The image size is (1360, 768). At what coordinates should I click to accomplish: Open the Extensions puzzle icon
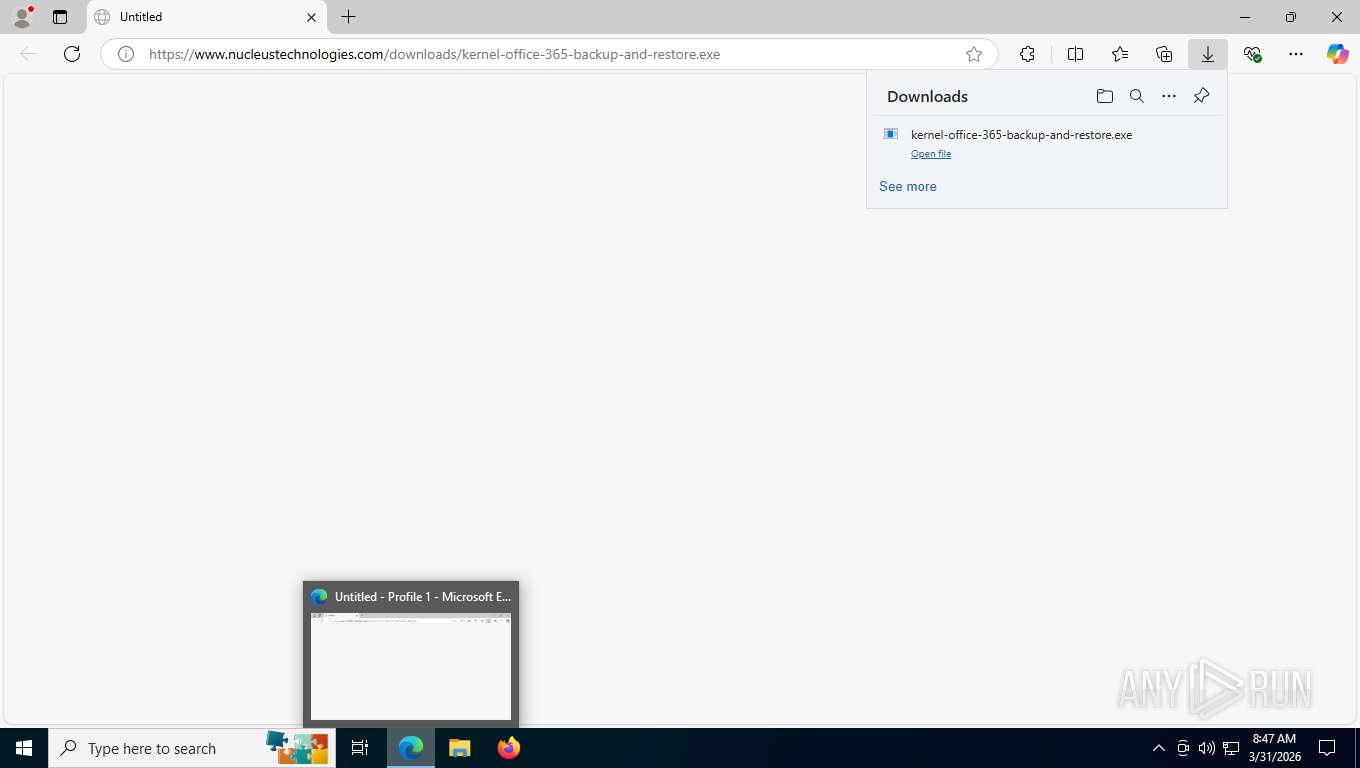1027,54
